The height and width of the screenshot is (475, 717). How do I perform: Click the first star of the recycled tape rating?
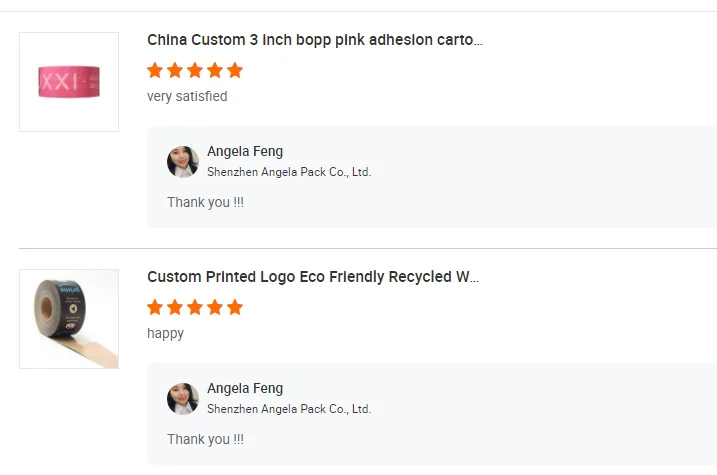coord(155,307)
